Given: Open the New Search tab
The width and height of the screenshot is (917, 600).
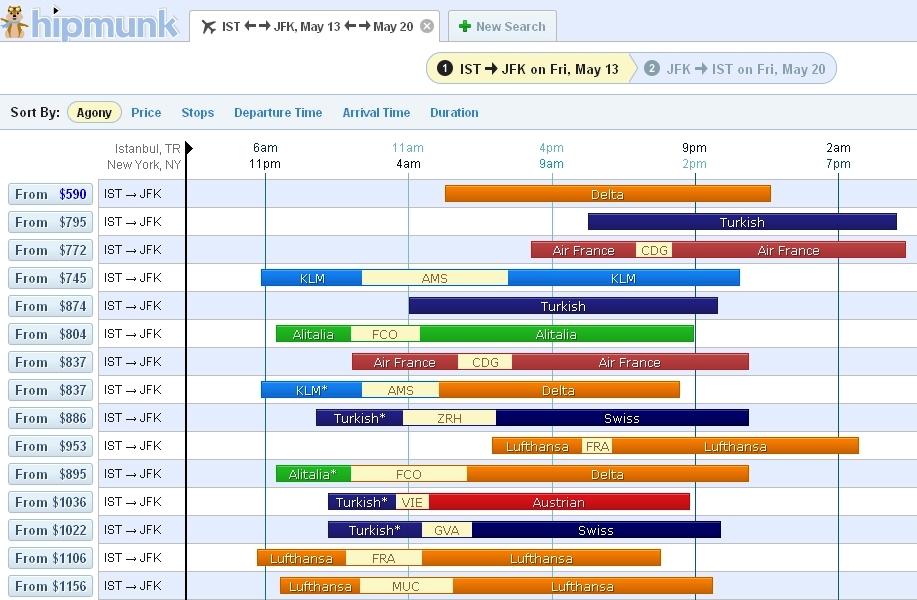Looking at the screenshot, I should [x=502, y=26].
